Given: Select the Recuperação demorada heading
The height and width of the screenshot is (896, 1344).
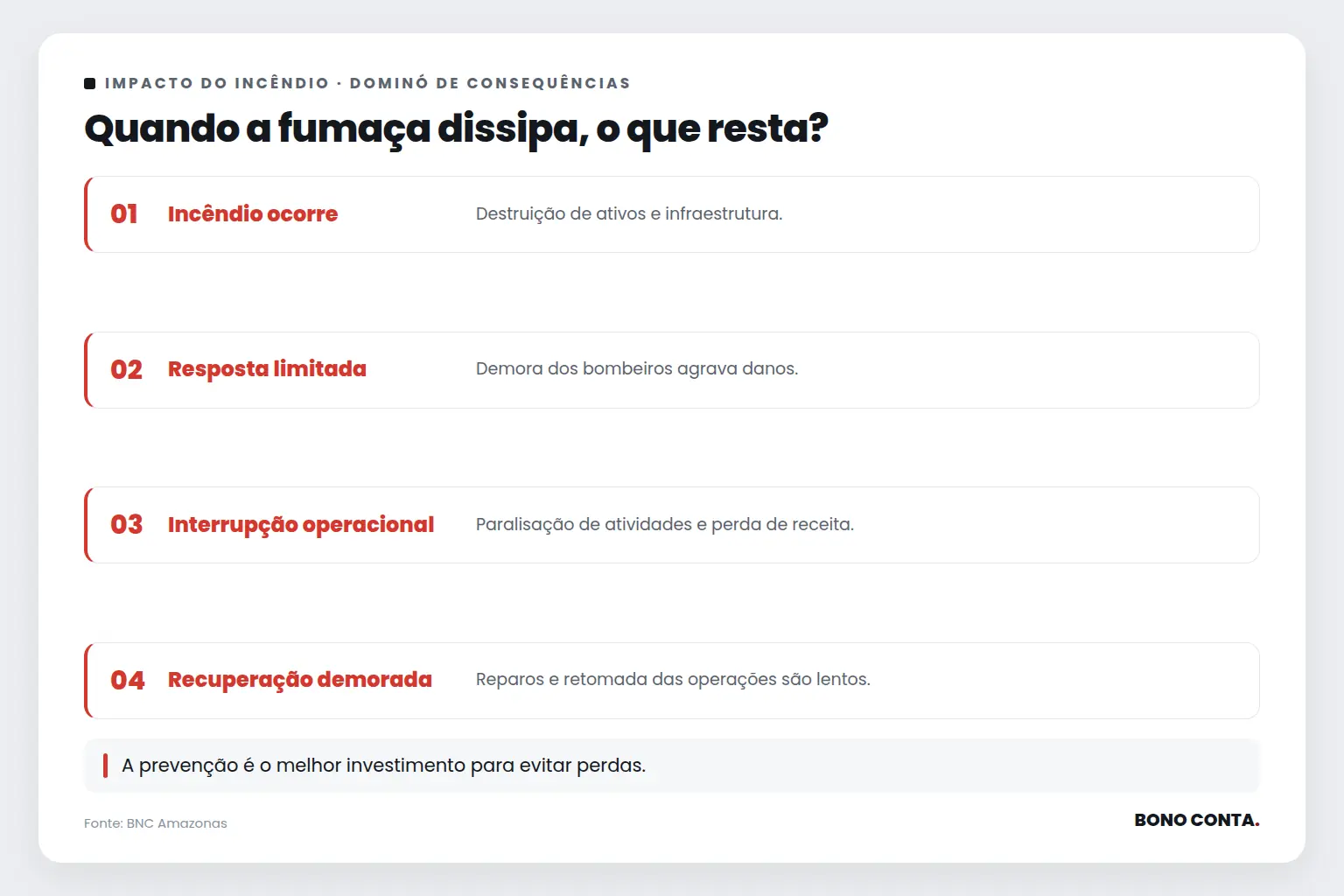Looking at the screenshot, I should click(300, 680).
